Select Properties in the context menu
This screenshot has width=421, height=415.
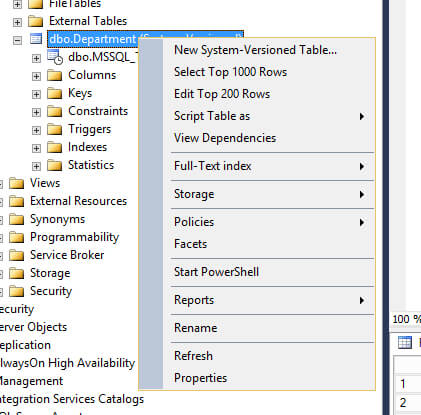pos(200,378)
